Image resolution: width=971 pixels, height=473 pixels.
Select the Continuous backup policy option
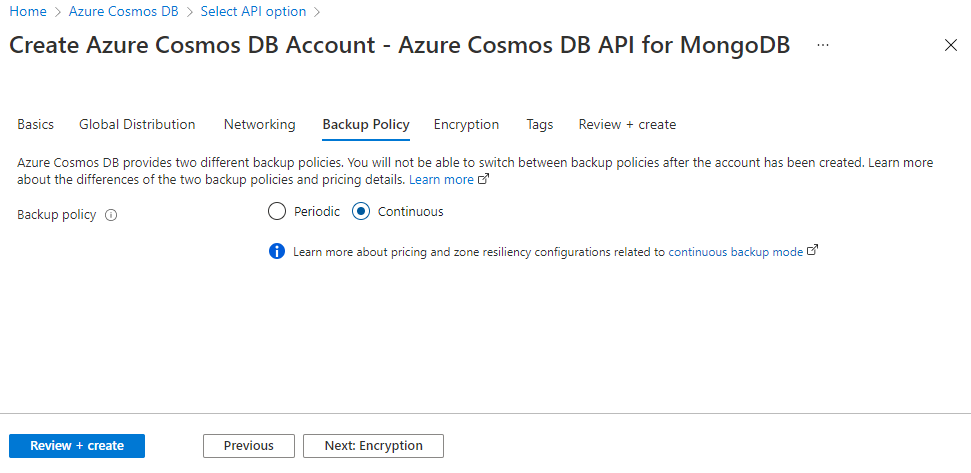[360, 212]
